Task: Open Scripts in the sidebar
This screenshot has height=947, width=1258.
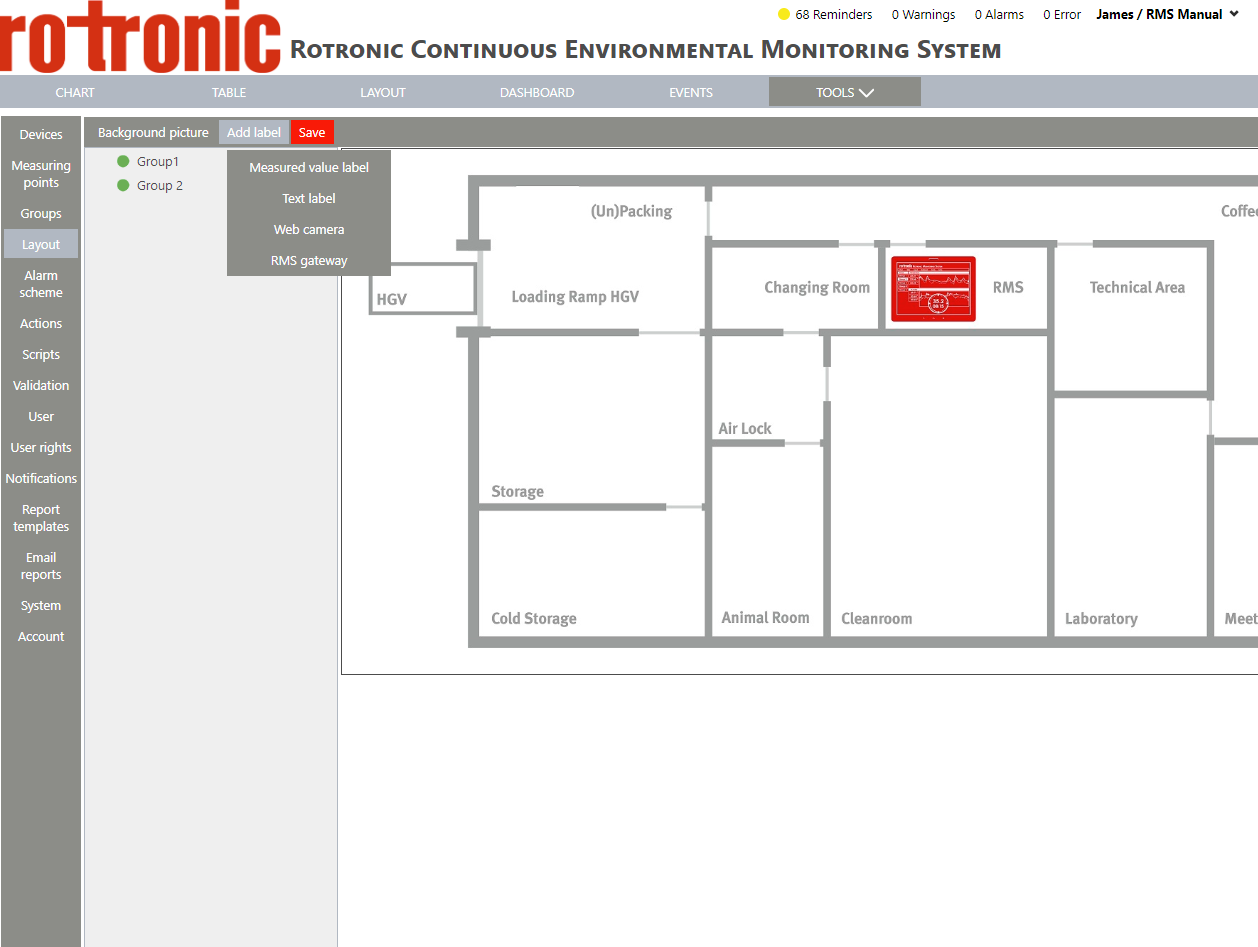Action: point(41,354)
